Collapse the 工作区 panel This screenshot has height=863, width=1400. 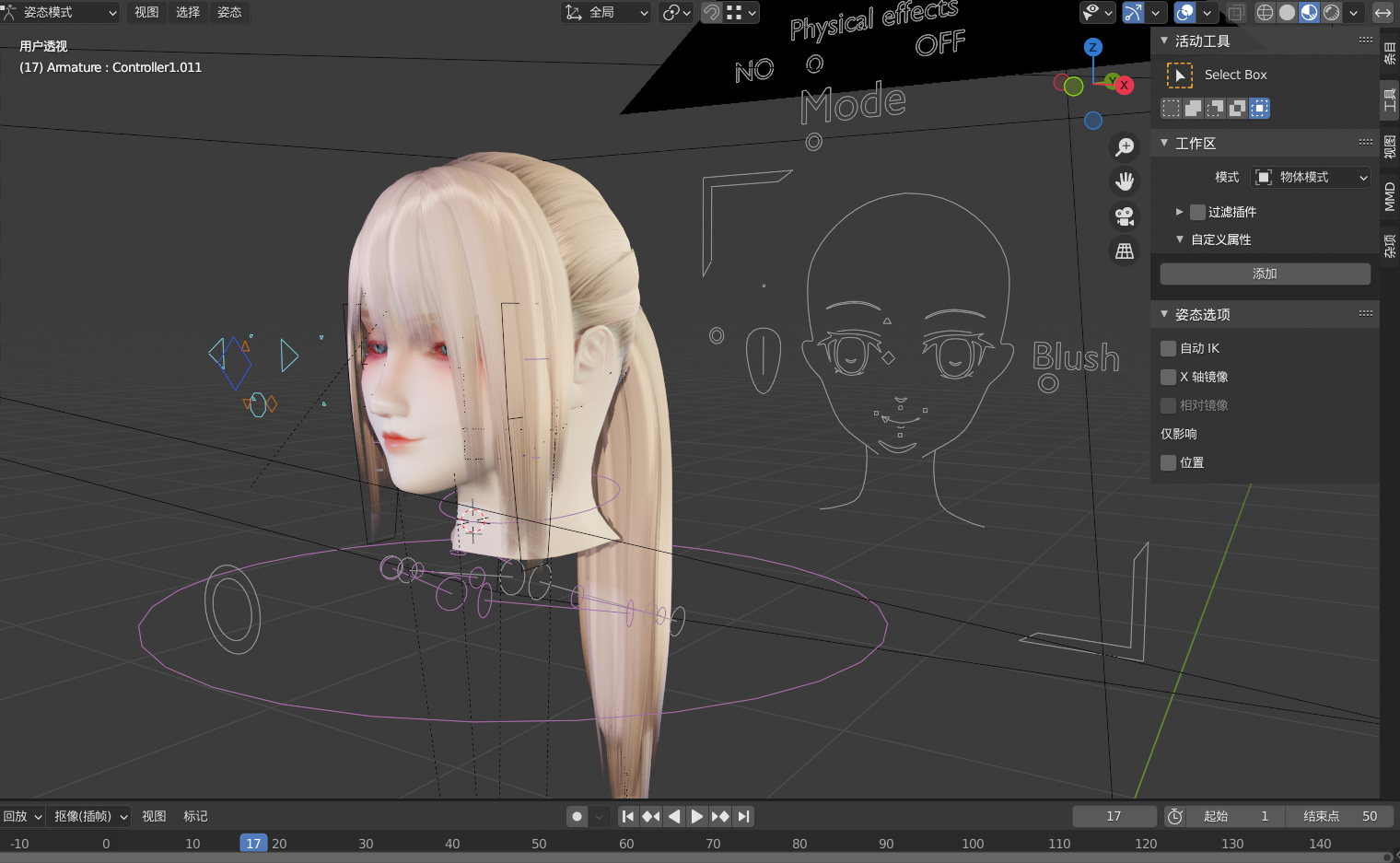point(1164,143)
